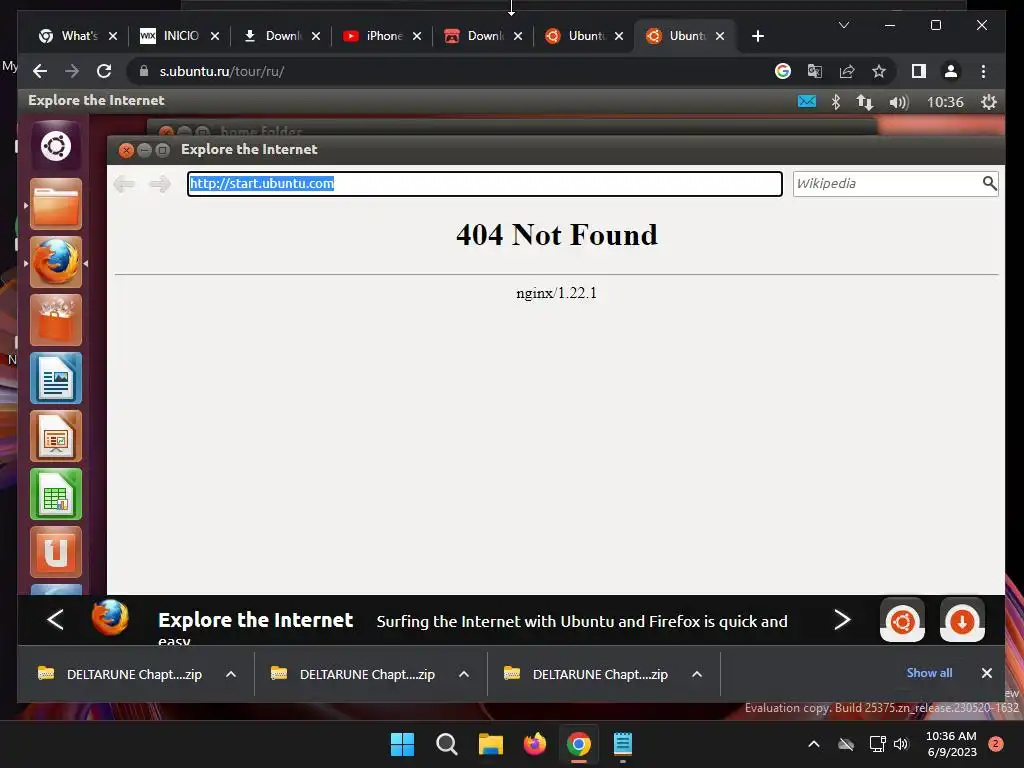
Task: Open LibreOffice Writer launcher icon
Action: 56,378
